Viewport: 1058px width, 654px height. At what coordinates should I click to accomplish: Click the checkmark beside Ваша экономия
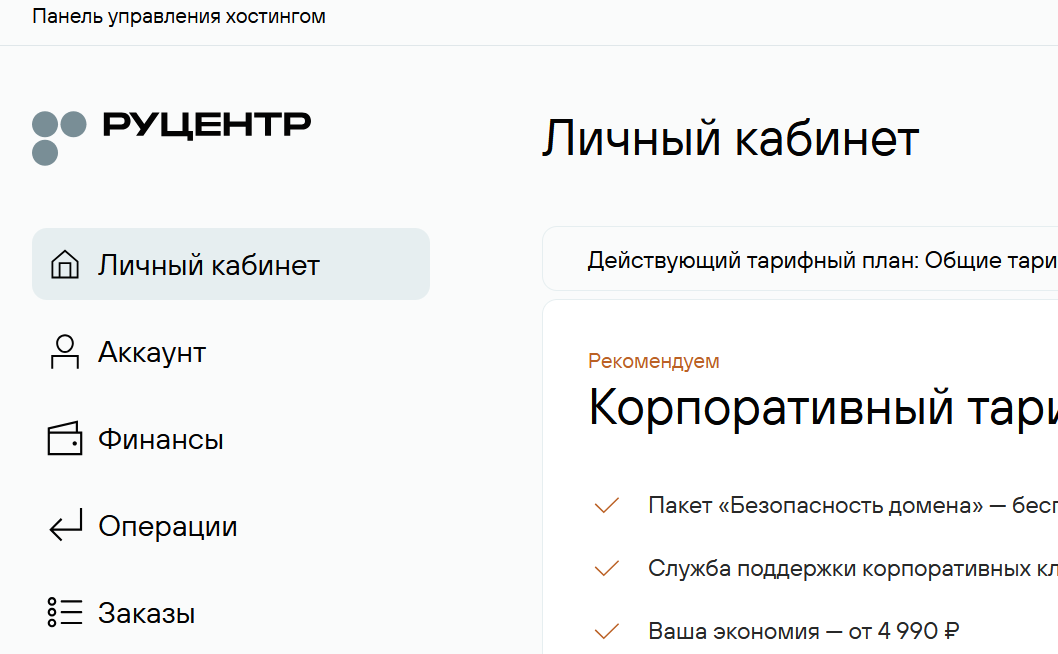[607, 632]
